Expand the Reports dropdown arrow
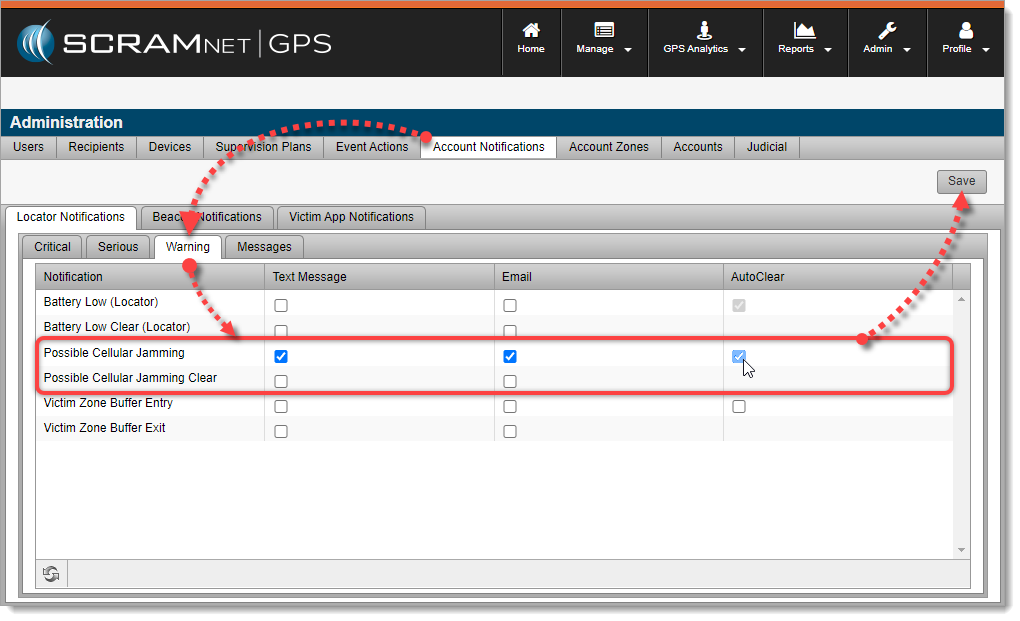The image size is (1020, 621). [x=828, y=49]
